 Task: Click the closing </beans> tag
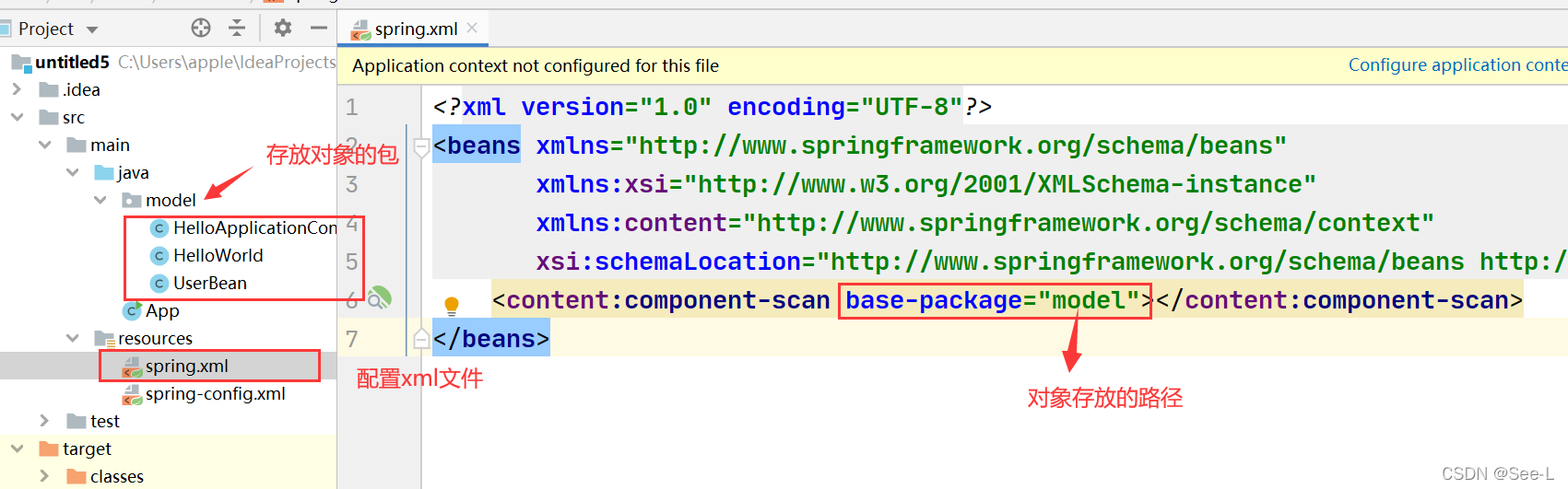click(491, 339)
